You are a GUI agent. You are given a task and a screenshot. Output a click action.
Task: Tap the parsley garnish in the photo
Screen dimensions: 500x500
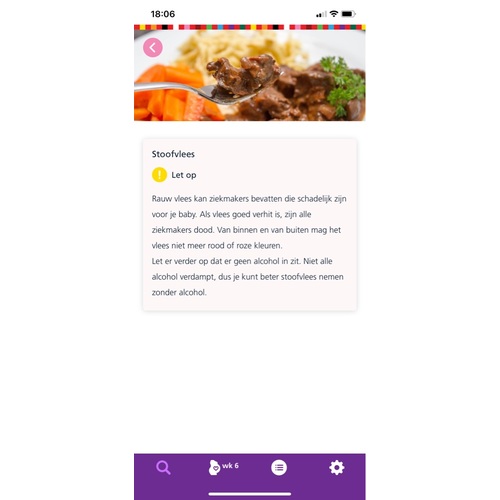(343, 85)
